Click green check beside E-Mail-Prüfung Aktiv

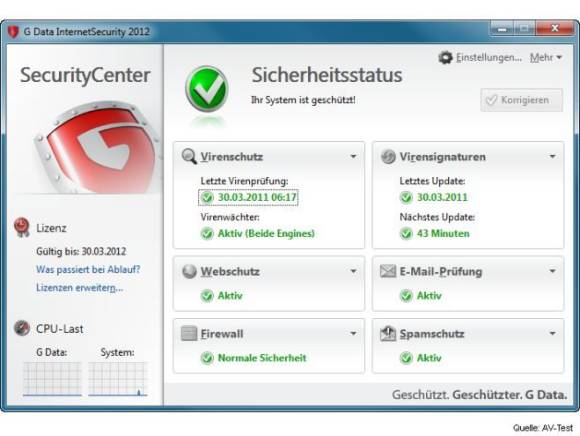406,295
